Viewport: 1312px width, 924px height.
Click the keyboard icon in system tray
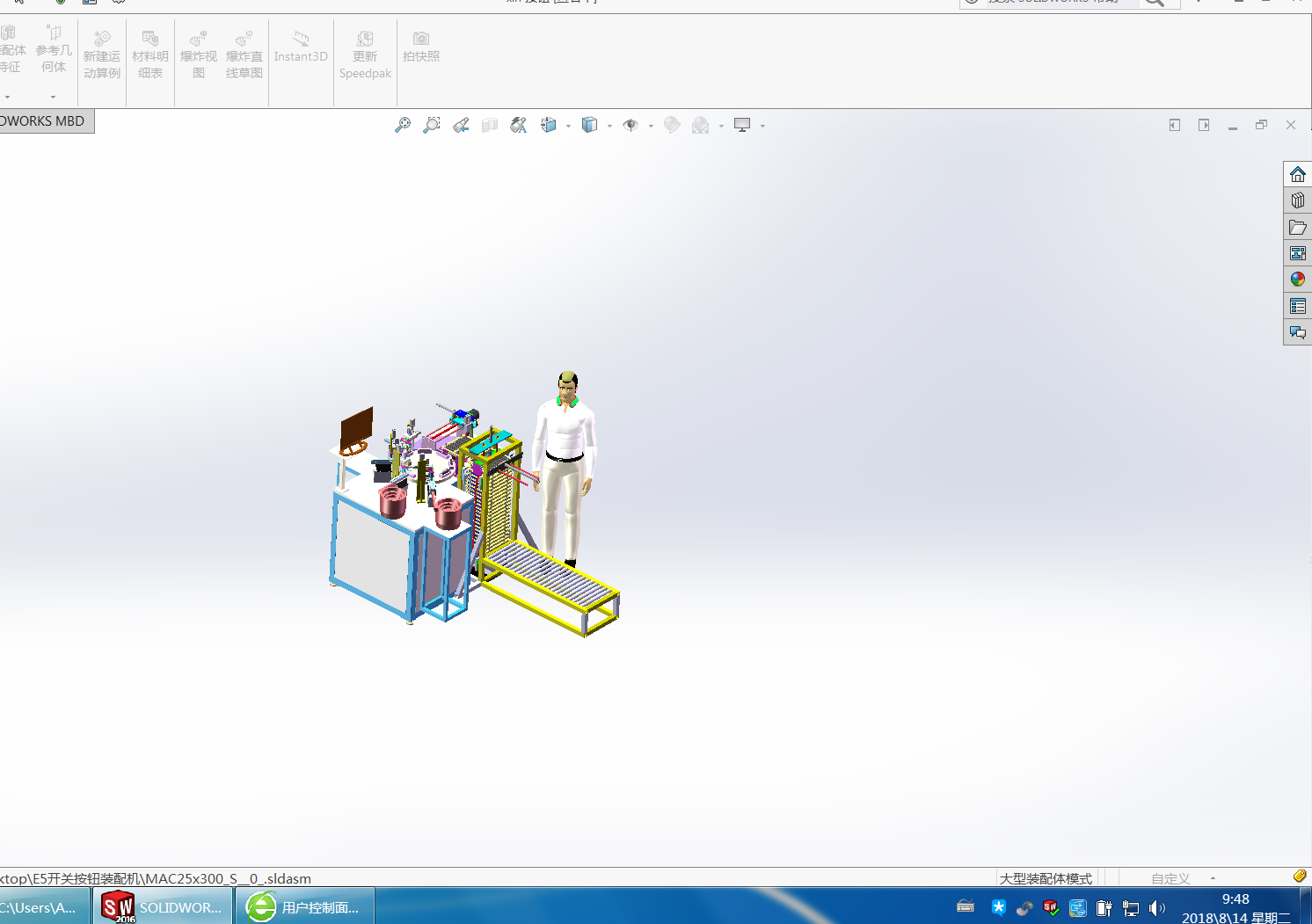coord(966,907)
